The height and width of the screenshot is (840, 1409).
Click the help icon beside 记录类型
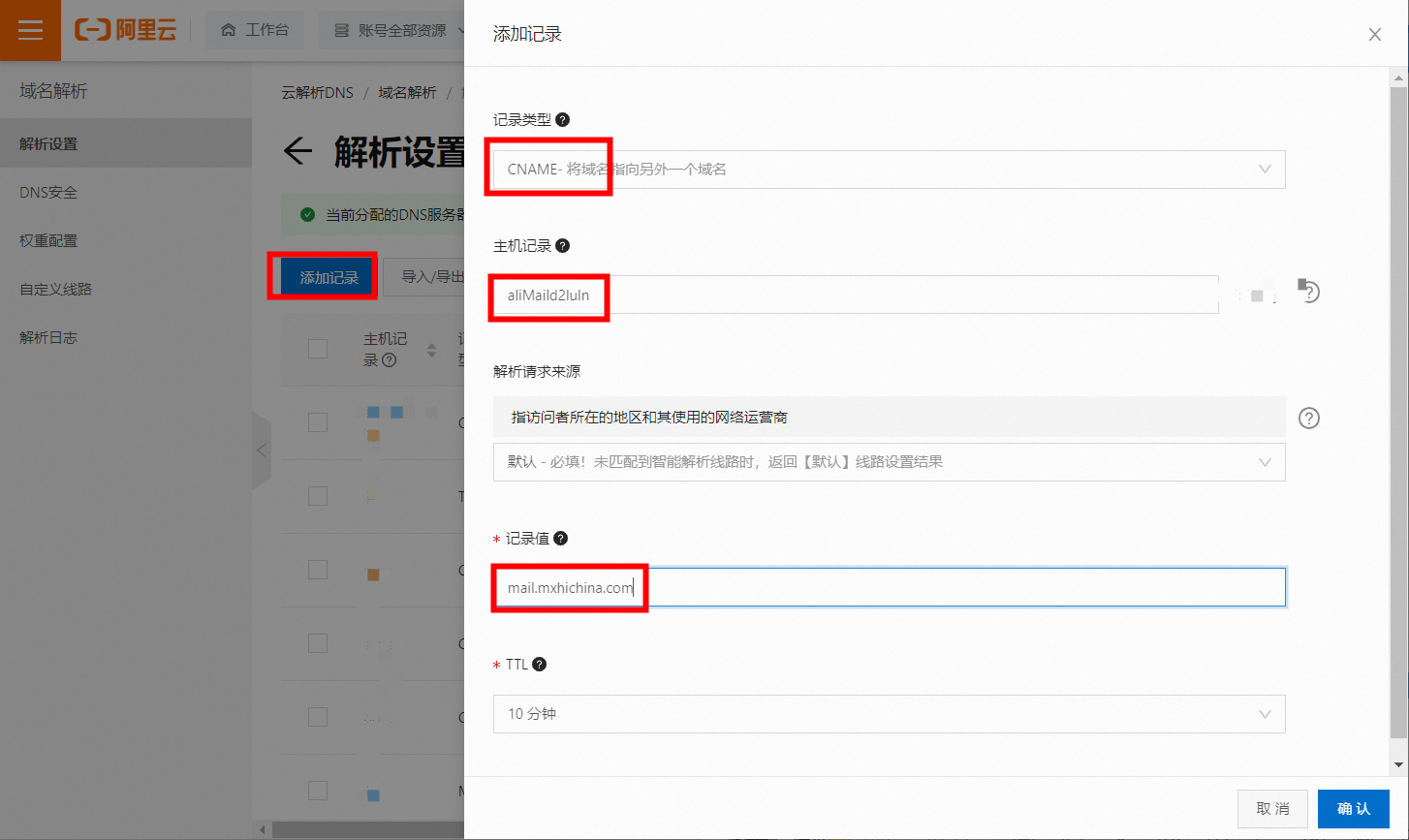coord(561,119)
